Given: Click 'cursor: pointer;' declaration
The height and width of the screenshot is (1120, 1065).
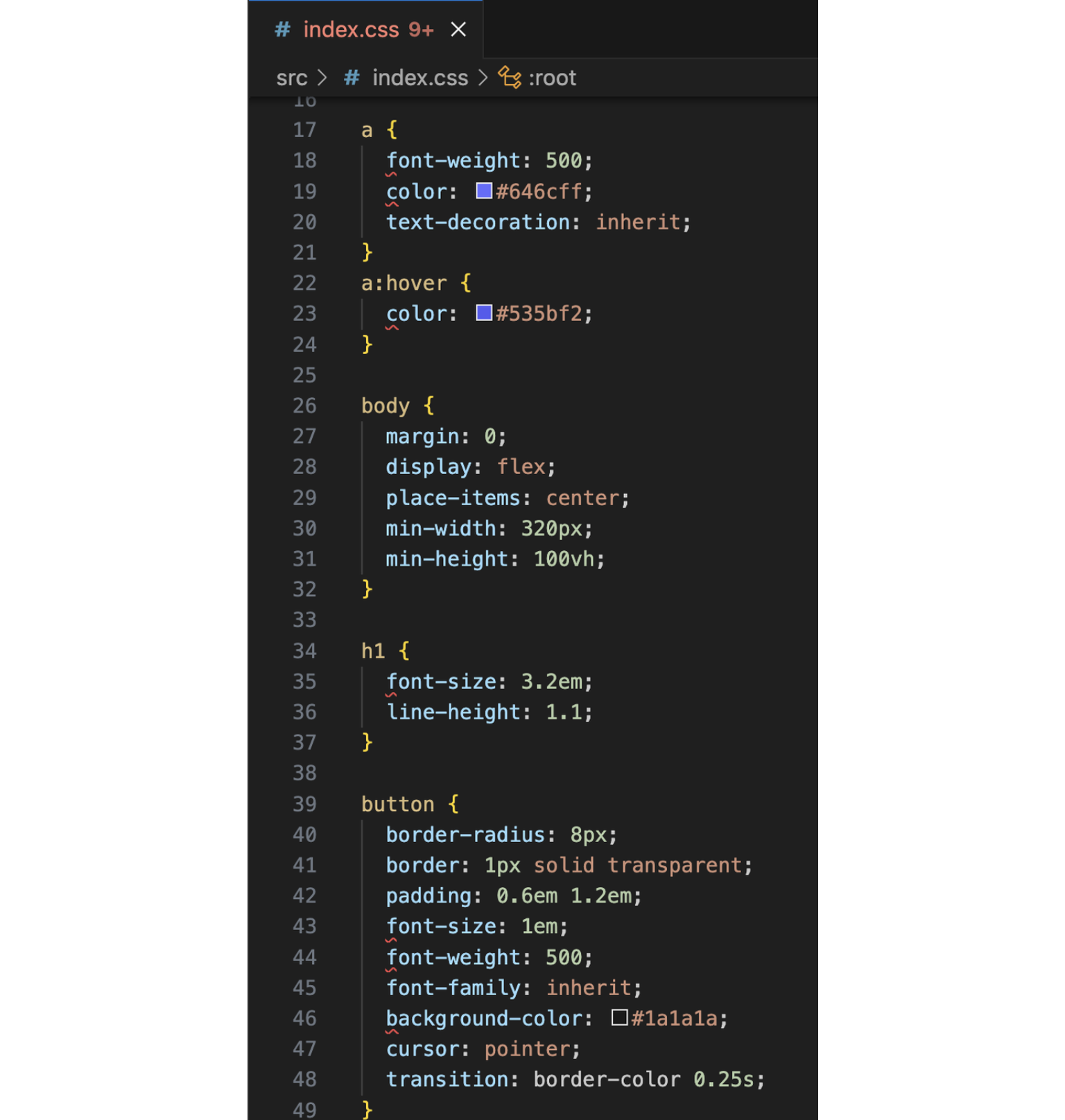Looking at the screenshot, I should (483, 1049).
